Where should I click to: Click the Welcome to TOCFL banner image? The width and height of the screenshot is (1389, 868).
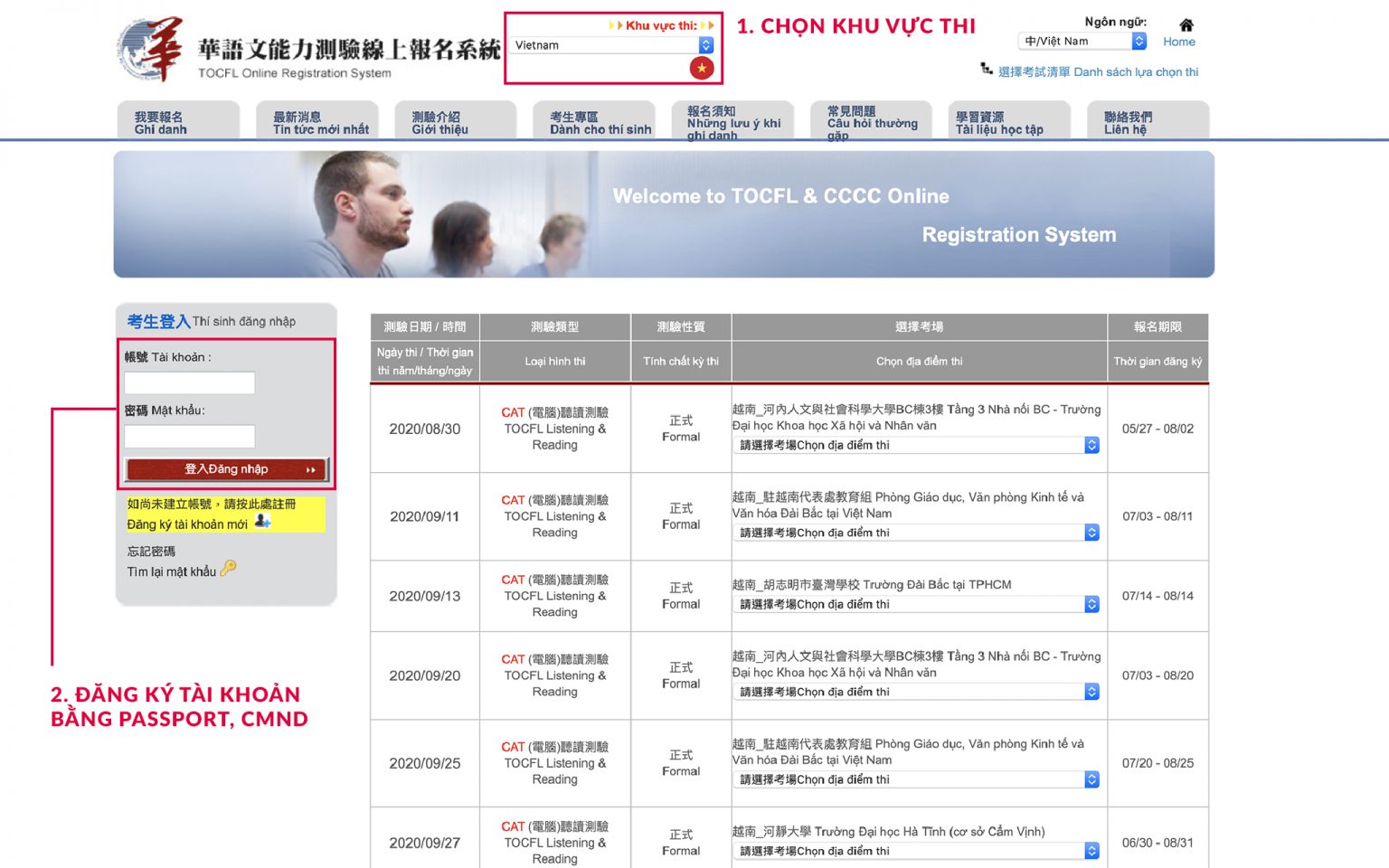pos(664,214)
